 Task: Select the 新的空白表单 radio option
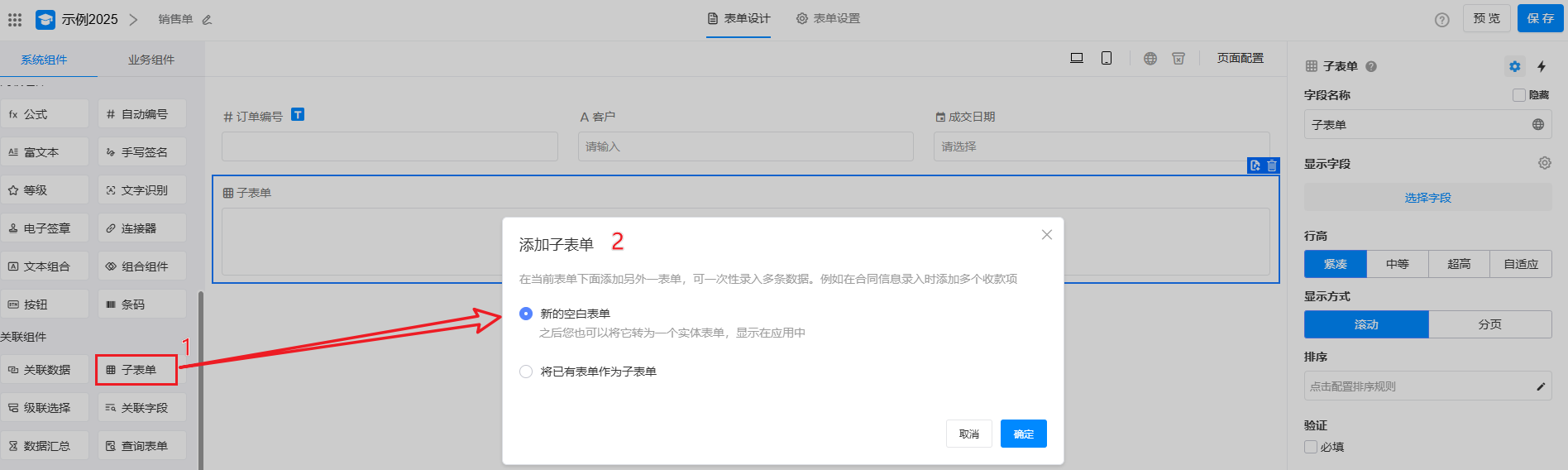(x=526, y=314)
